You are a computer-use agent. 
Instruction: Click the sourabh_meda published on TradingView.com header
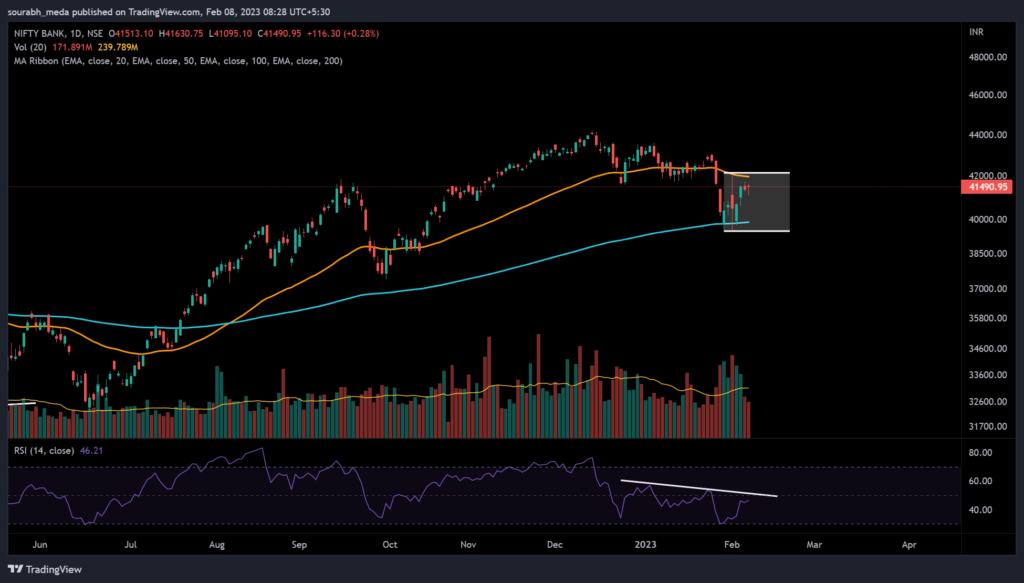pyautogui.click(x=168, y=12)
